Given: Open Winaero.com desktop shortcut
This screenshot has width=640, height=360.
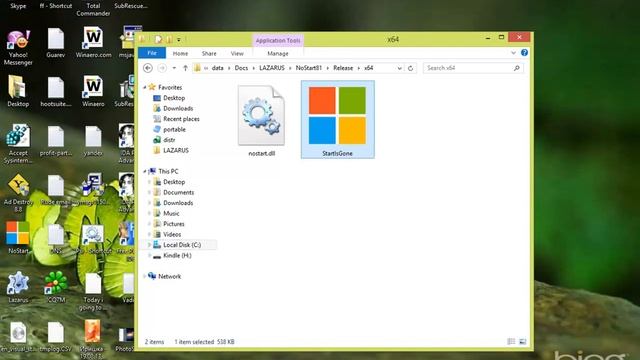Looking at the screenshot, I should (x=93, y=42).
